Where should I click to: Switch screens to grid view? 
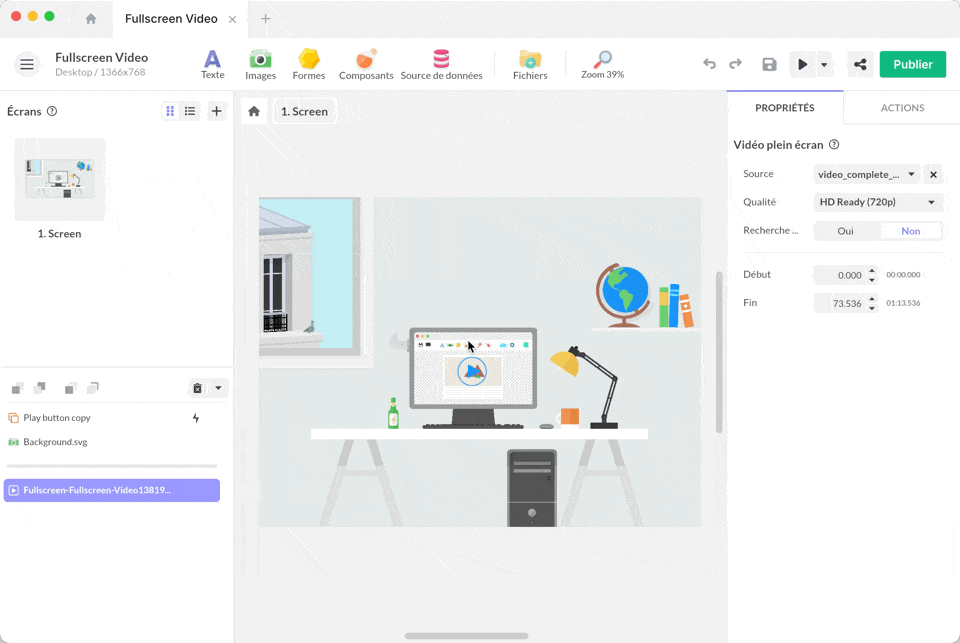(x=170, y=111)
